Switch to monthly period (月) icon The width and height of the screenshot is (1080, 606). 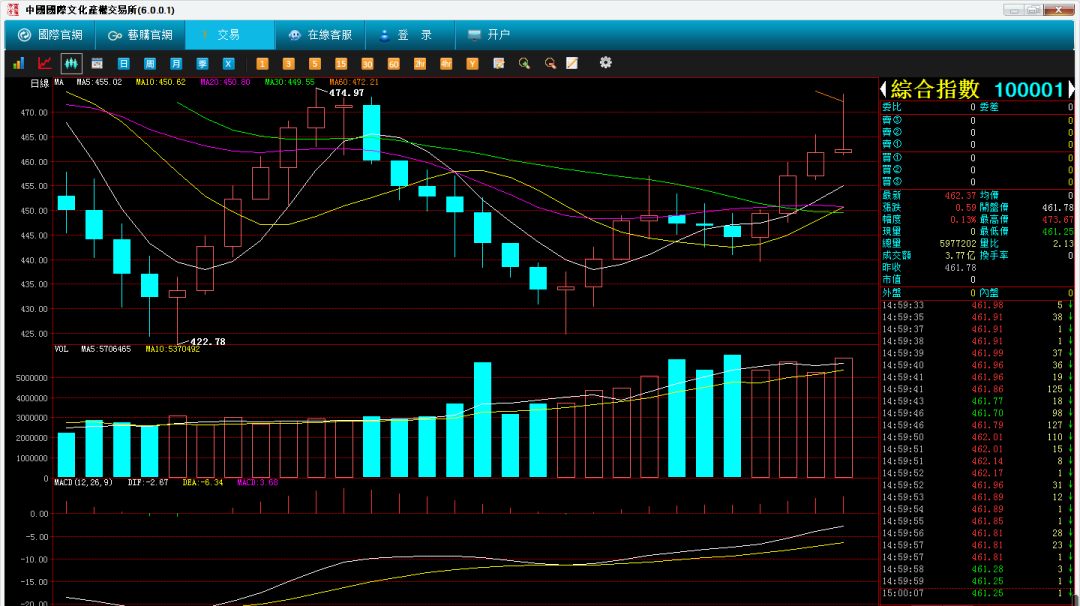(176, 63)
